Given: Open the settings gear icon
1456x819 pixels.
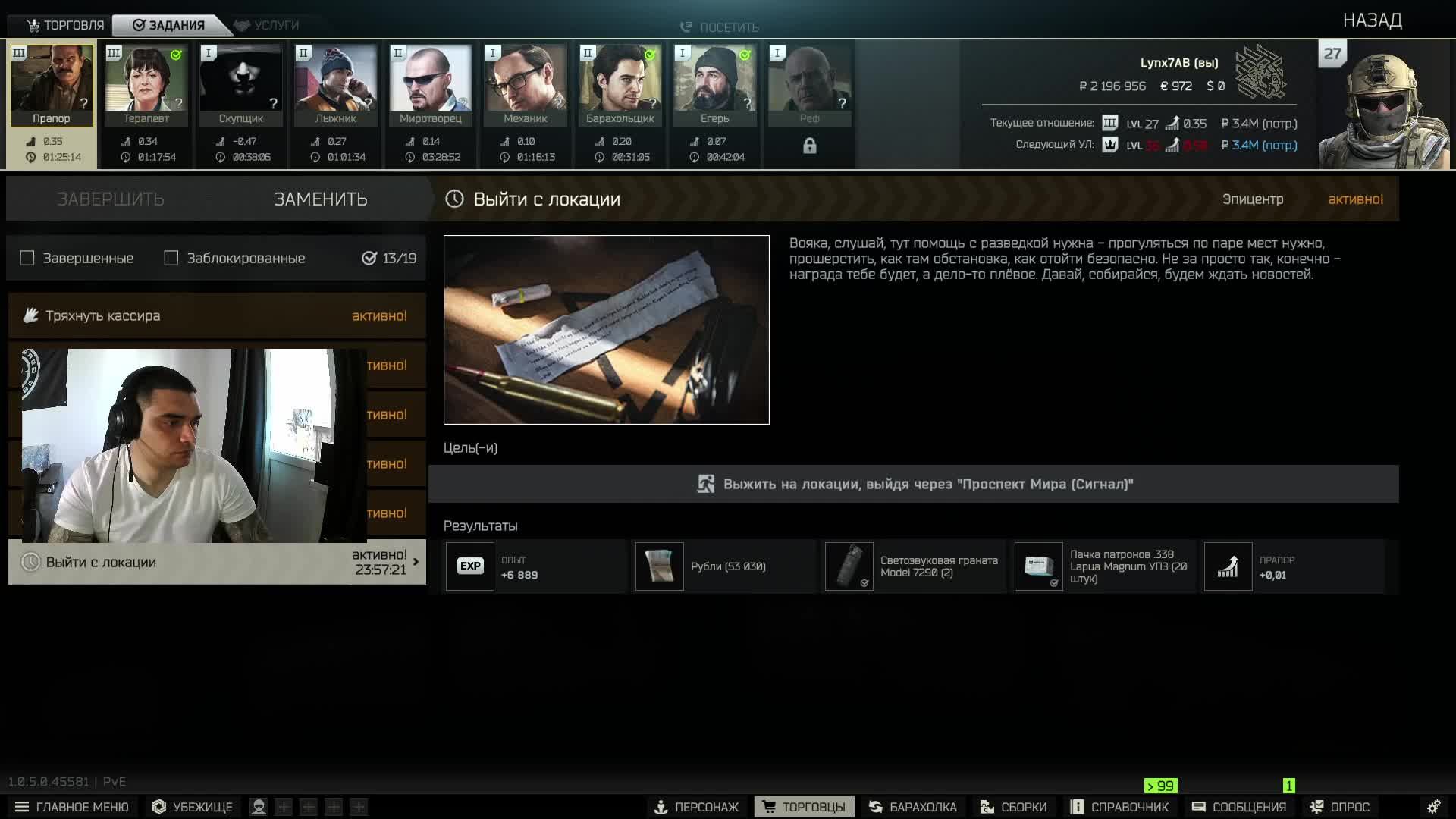Looking at the screenshot, I should point(1433,807).
